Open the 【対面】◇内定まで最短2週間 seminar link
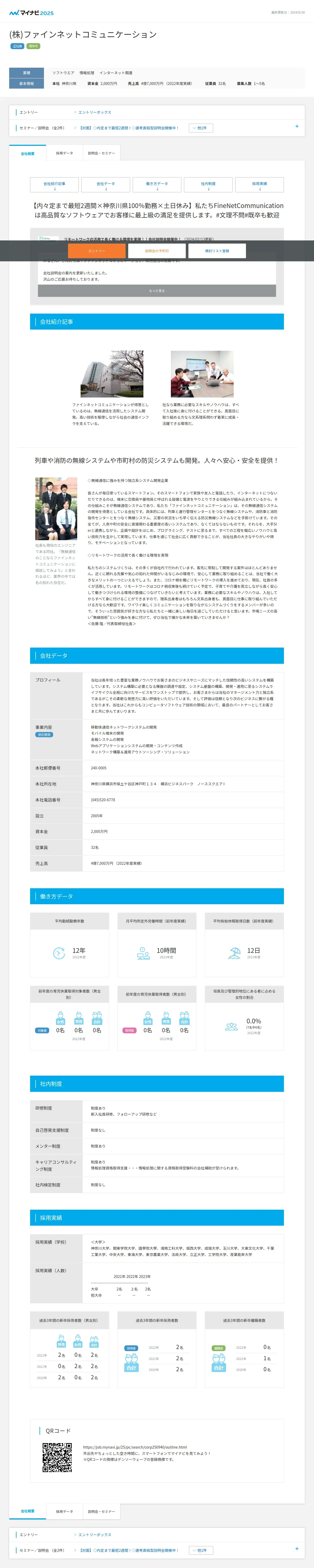Screen dimensions: 314x1568 tap(129, 128)
